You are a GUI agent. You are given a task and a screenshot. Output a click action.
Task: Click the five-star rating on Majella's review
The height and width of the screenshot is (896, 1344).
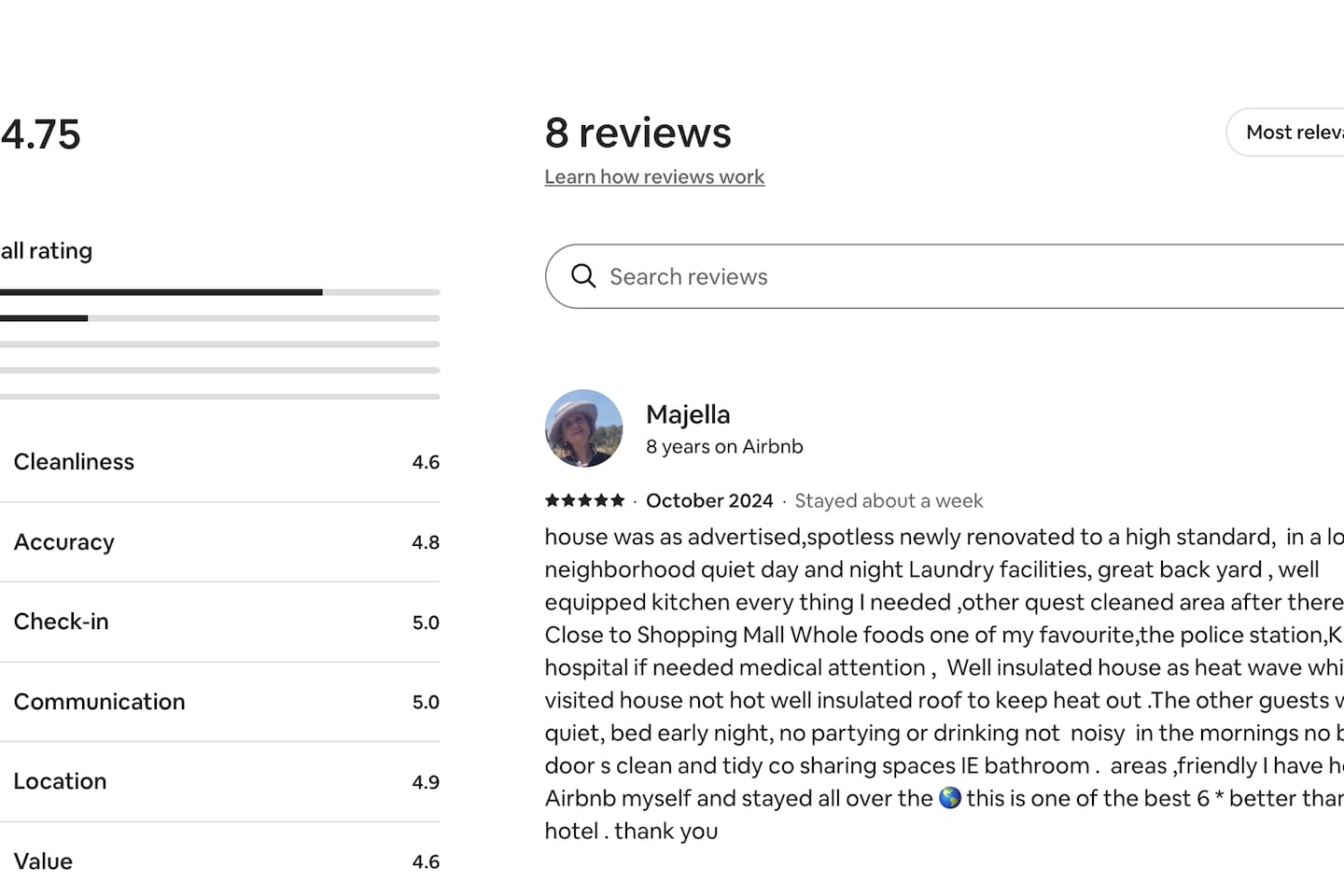(x=584, y=500)
